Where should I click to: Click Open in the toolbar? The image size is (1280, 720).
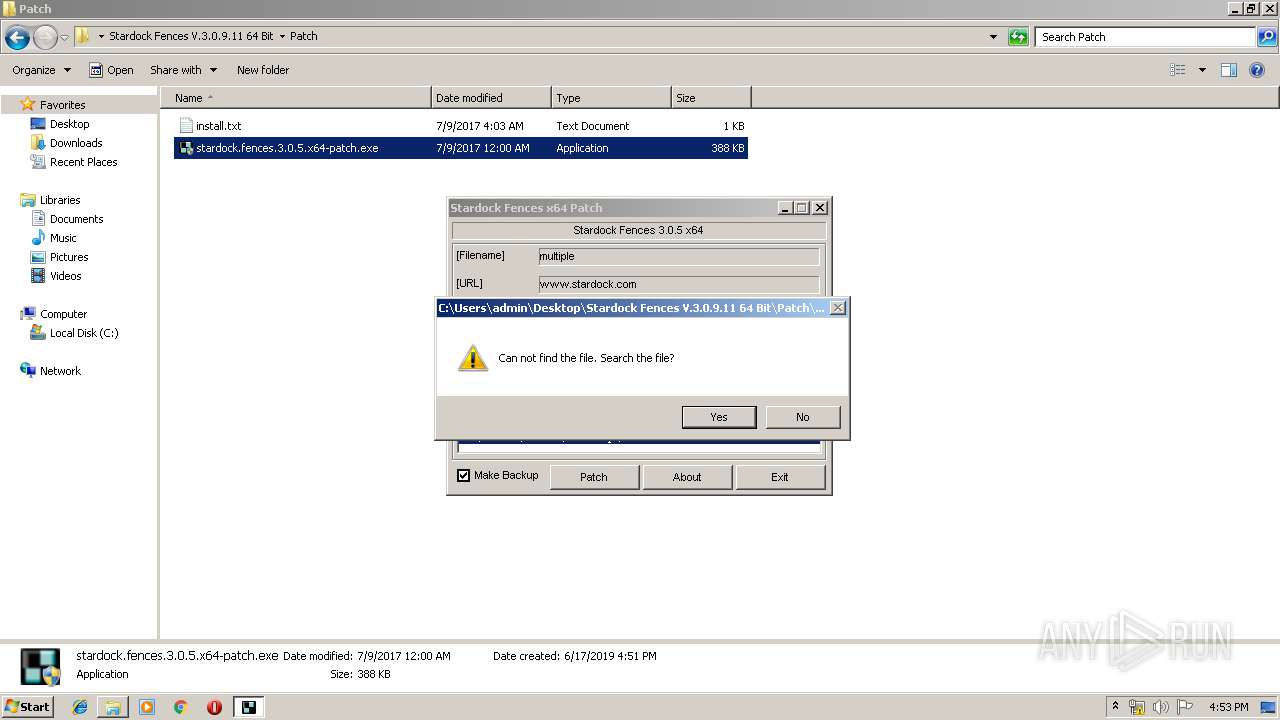coord(111,70)
